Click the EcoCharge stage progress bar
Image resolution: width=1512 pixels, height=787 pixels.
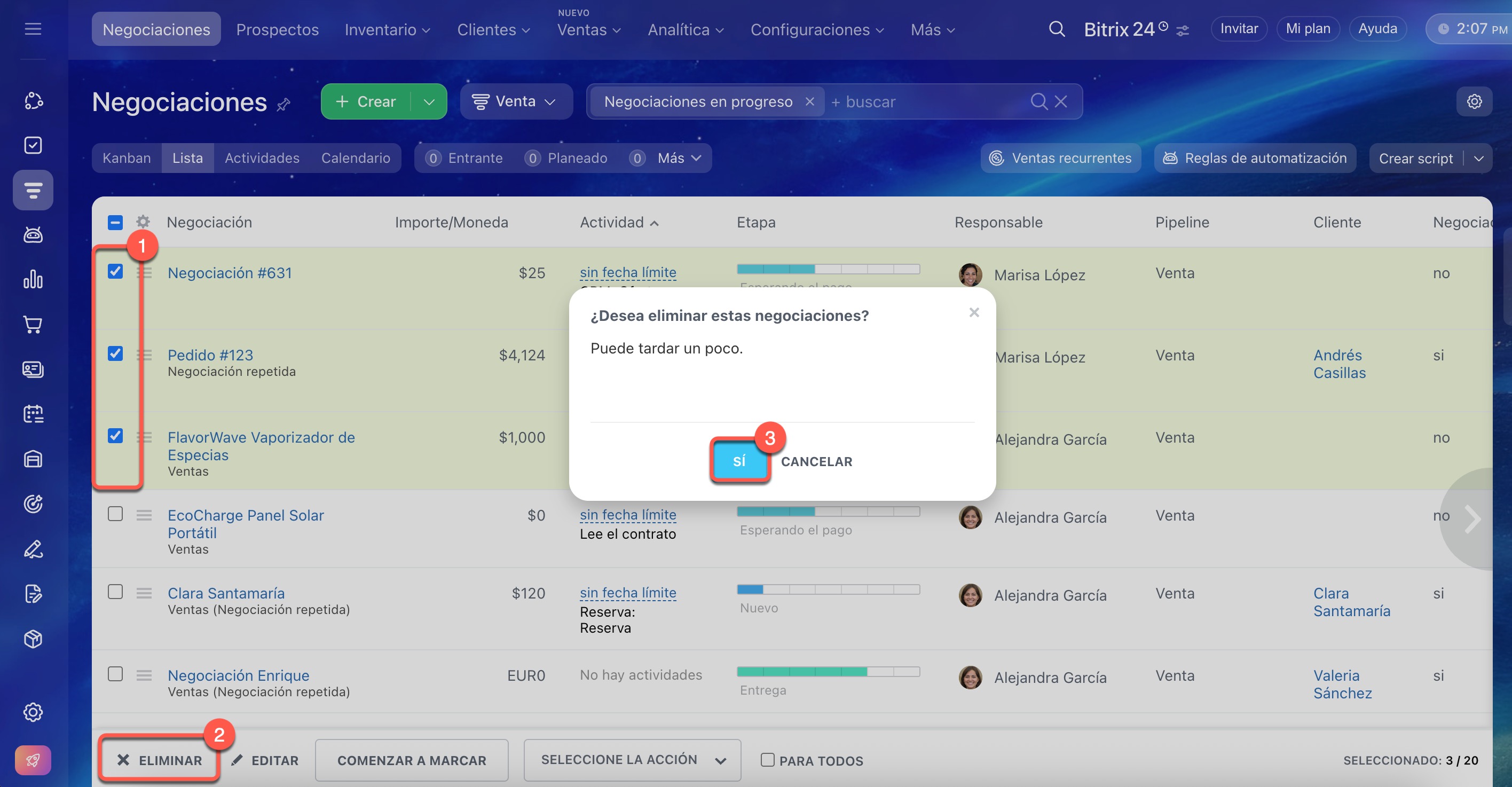tap(828, 511)
